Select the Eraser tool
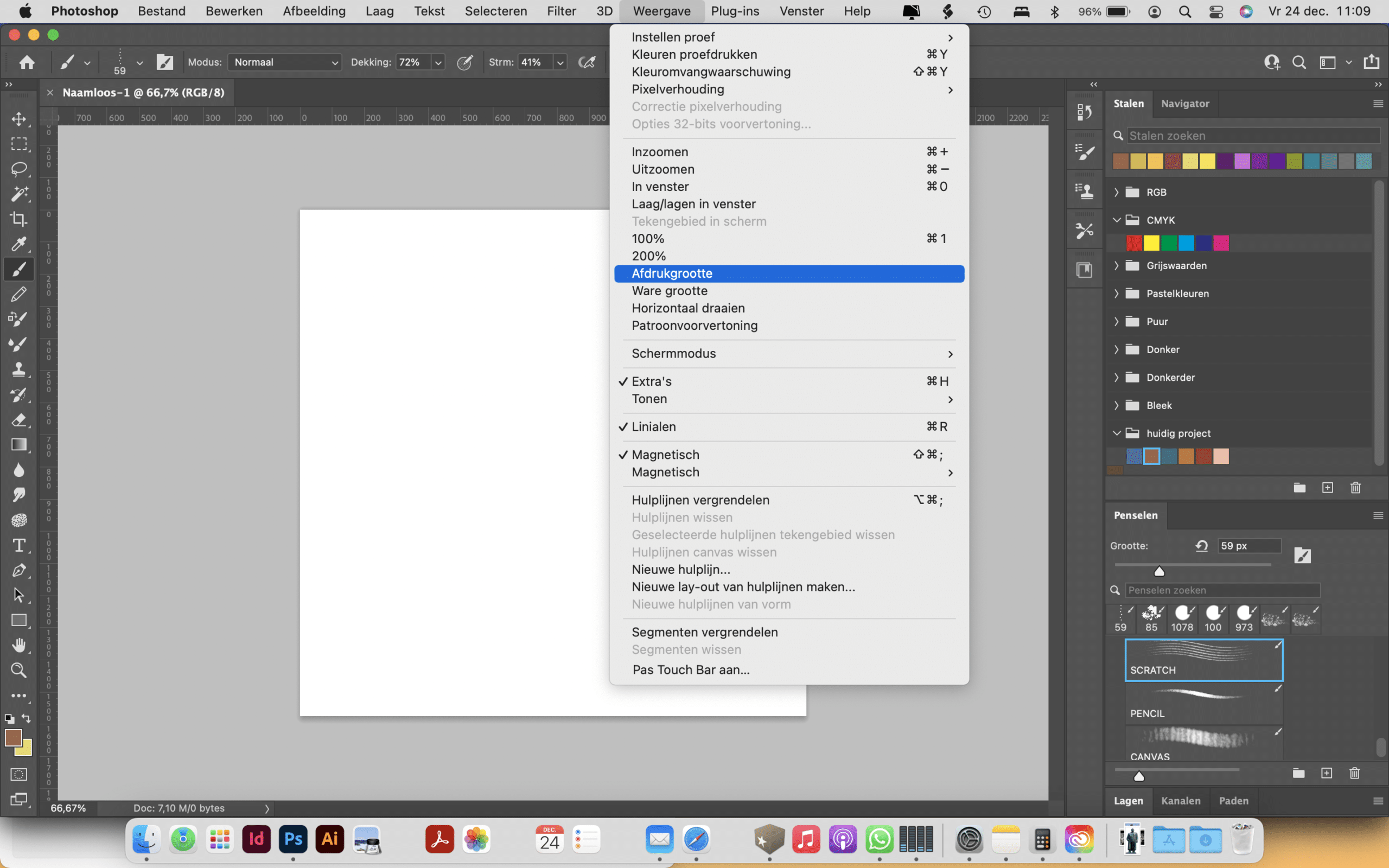The image size is (1389, 868). pos(19,420)
